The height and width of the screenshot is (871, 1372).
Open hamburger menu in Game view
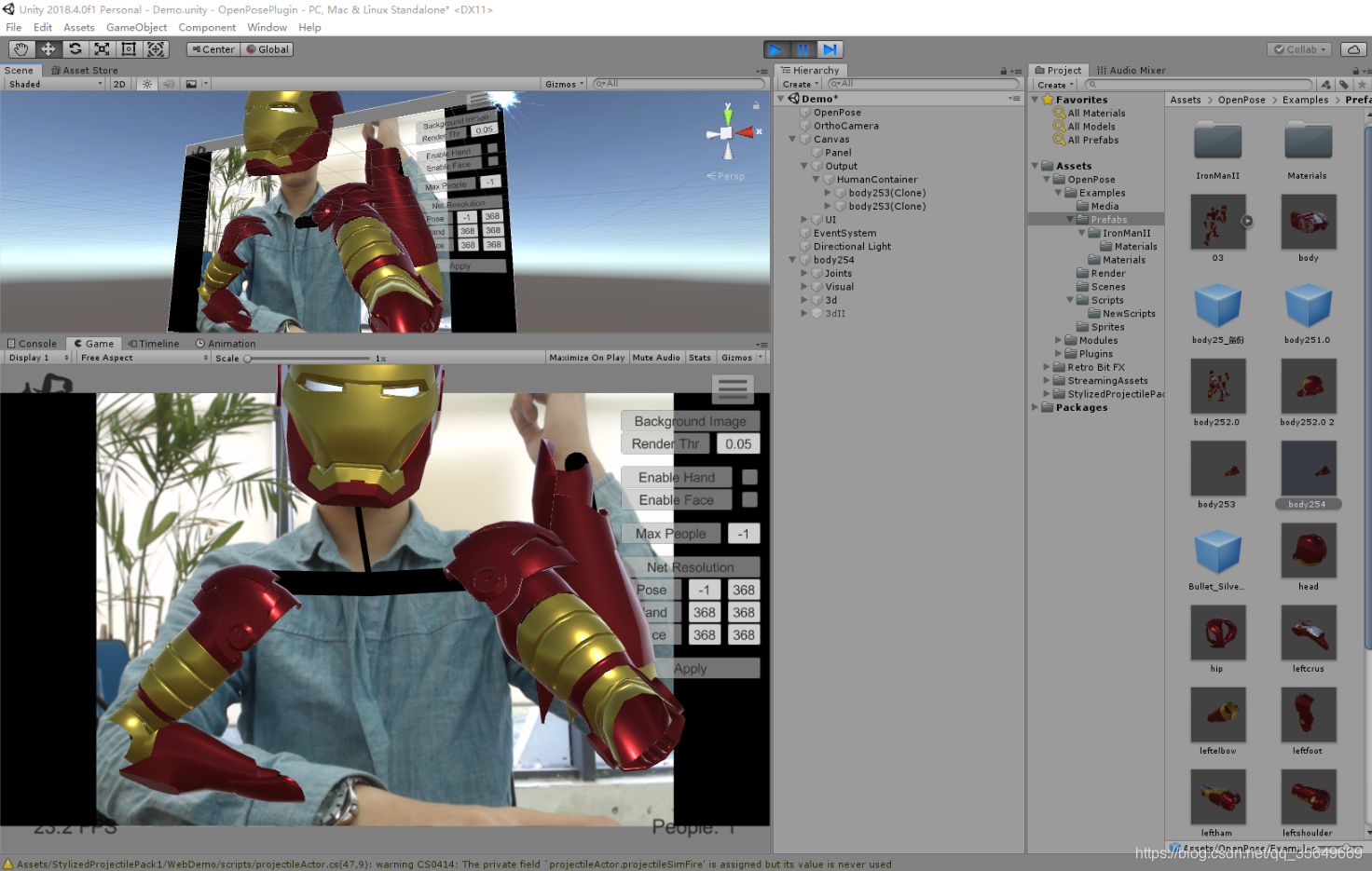click(x=733, y=388)
